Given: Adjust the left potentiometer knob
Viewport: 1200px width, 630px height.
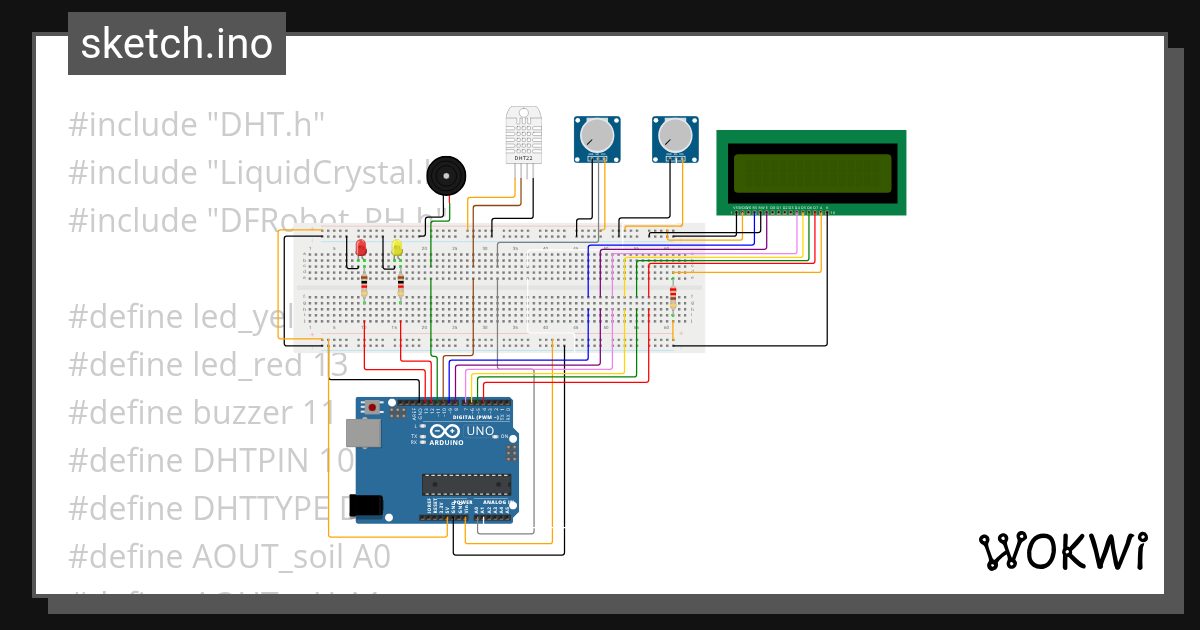Looking at the screenshot, I should click(597, 133).
